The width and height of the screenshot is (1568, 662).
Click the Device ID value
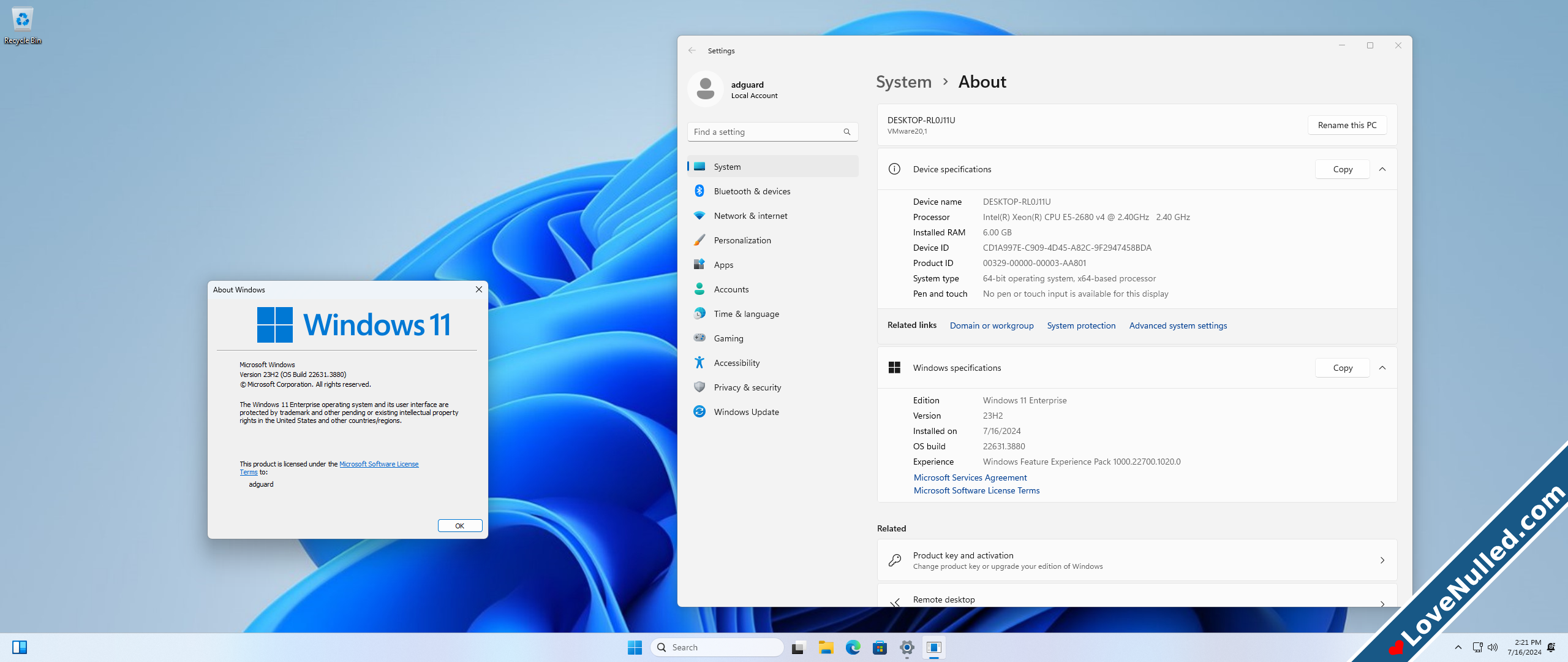point(1067,248)
